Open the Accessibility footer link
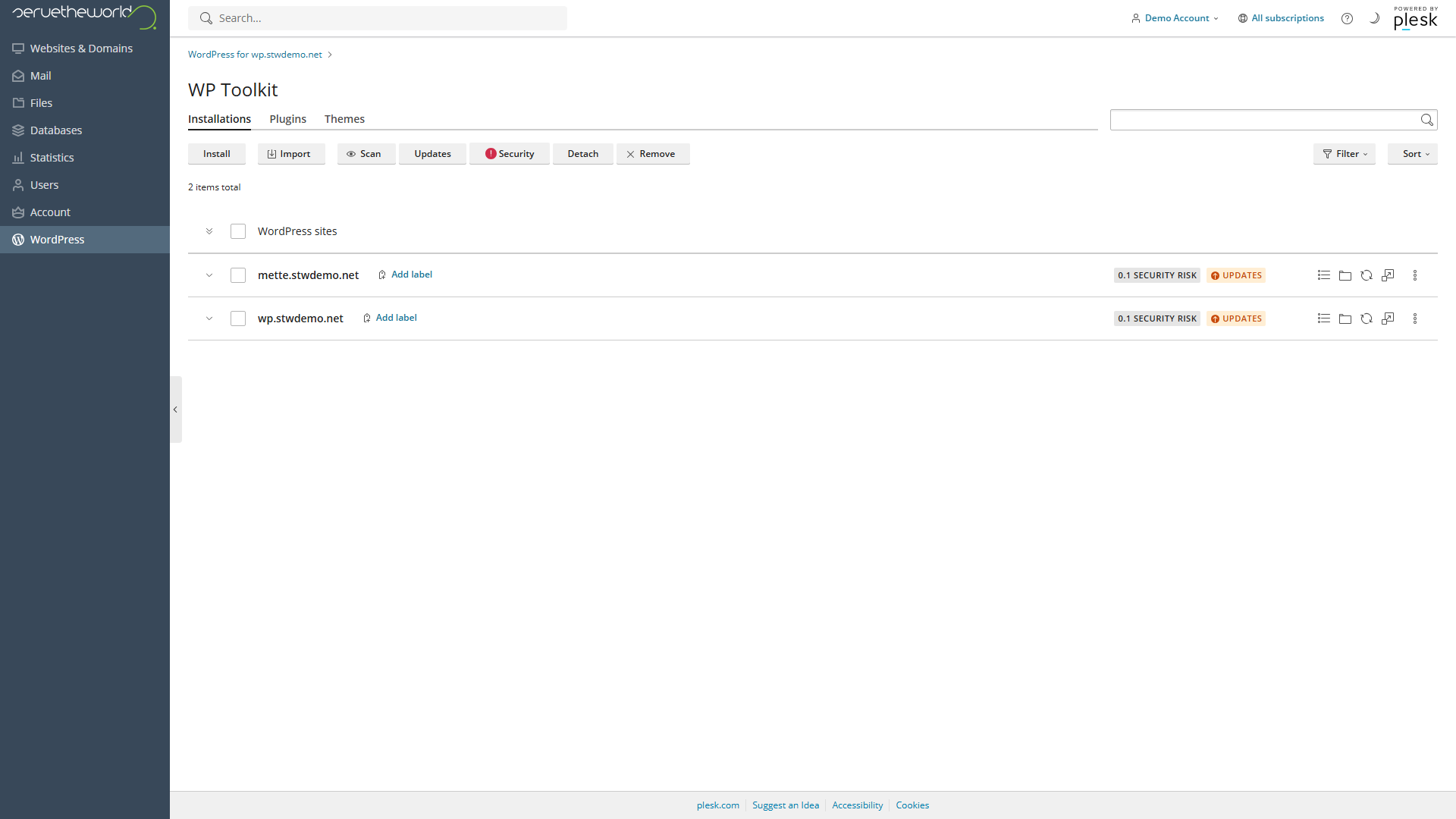 [857, 805]
